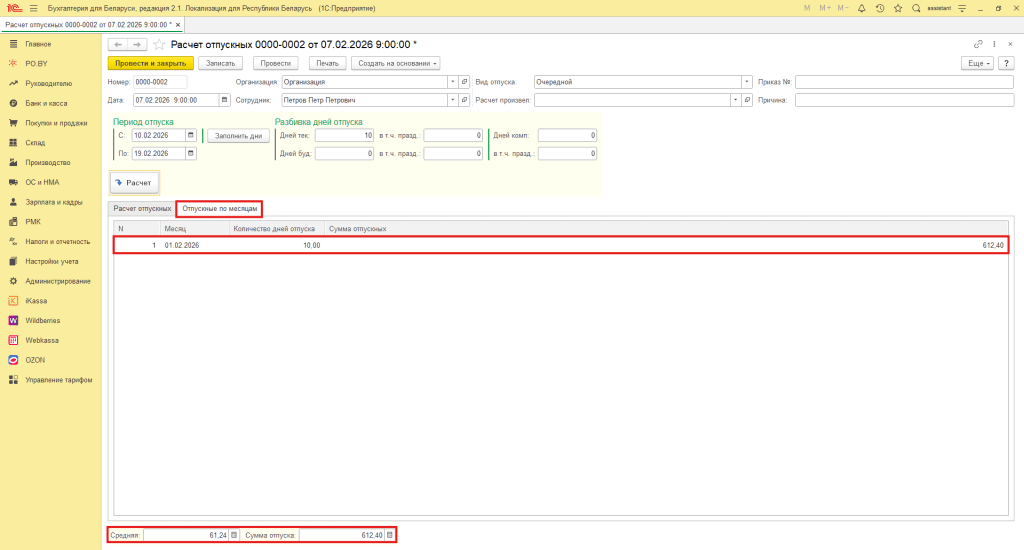Expand the Вид отпуска dropdown
The height and width of the screenshot is (550, 1024).
746,82
